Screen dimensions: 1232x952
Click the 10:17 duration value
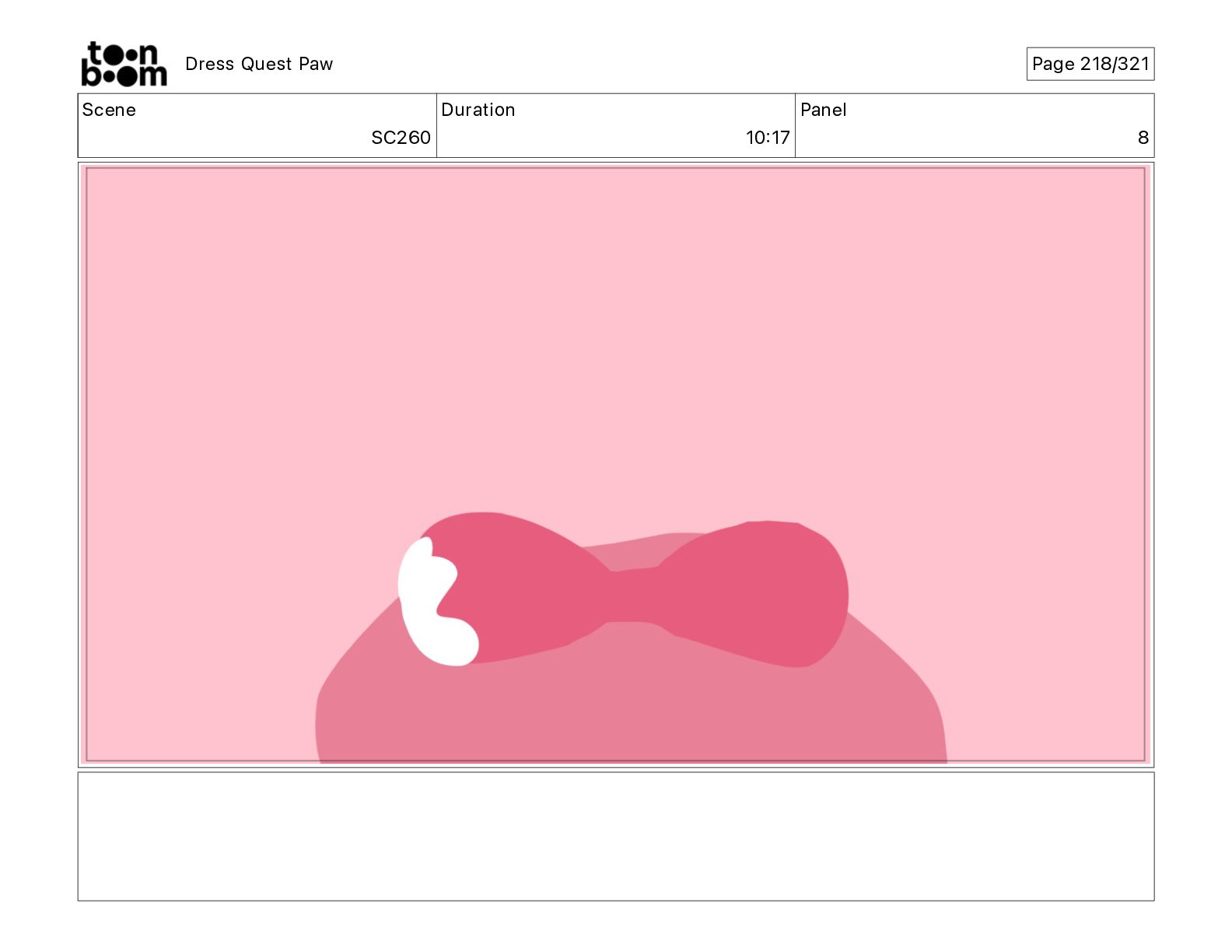(x=767, y=138)
